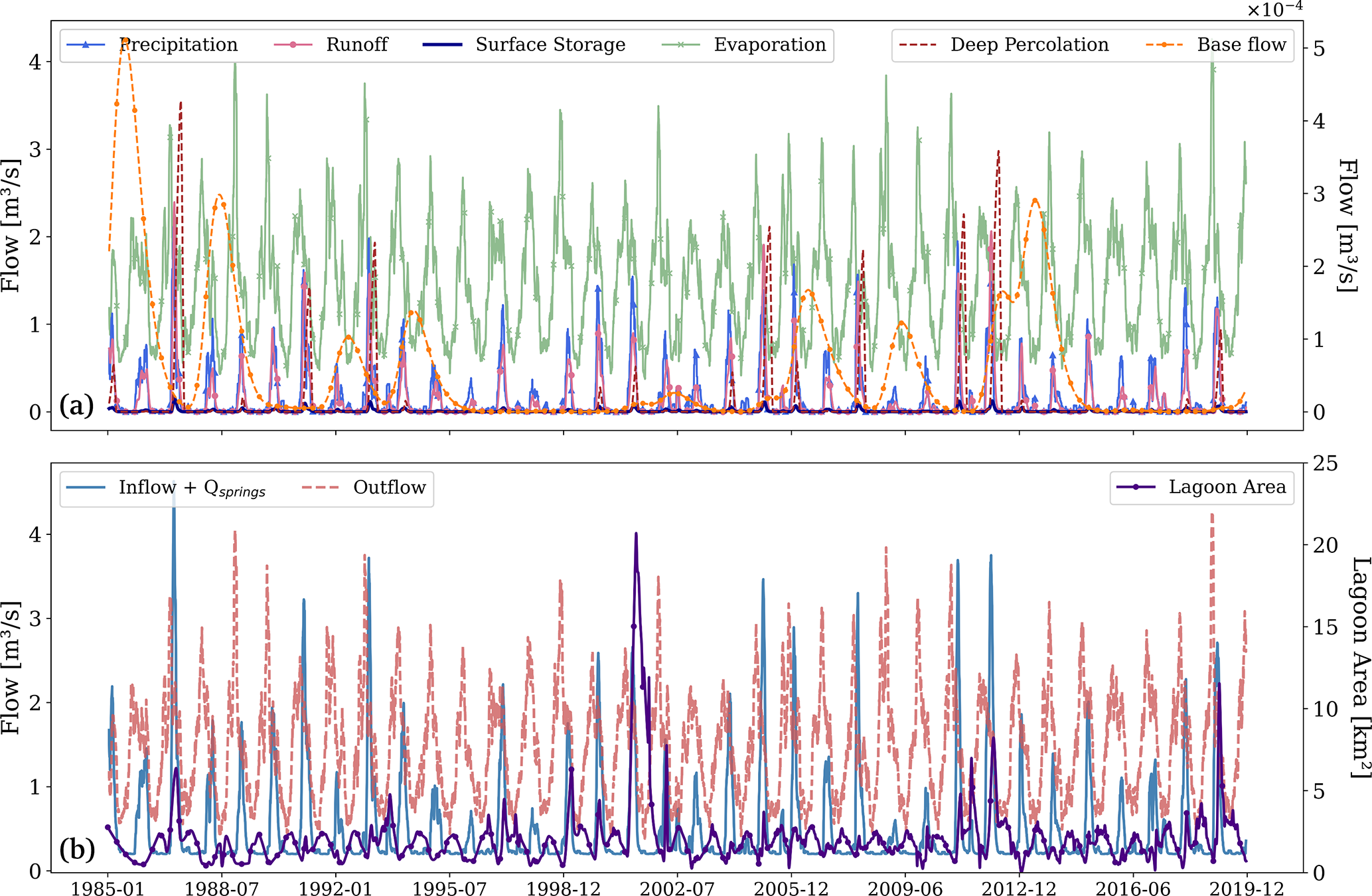The height and width of the screenshot is (896, 1372).
Task: Click the panel (a) label
Action: point(77,406)
